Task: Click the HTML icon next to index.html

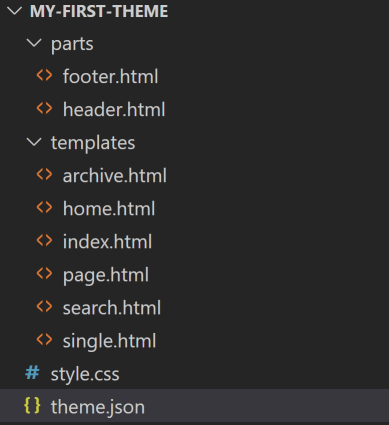Action: (x=44, y=240)
